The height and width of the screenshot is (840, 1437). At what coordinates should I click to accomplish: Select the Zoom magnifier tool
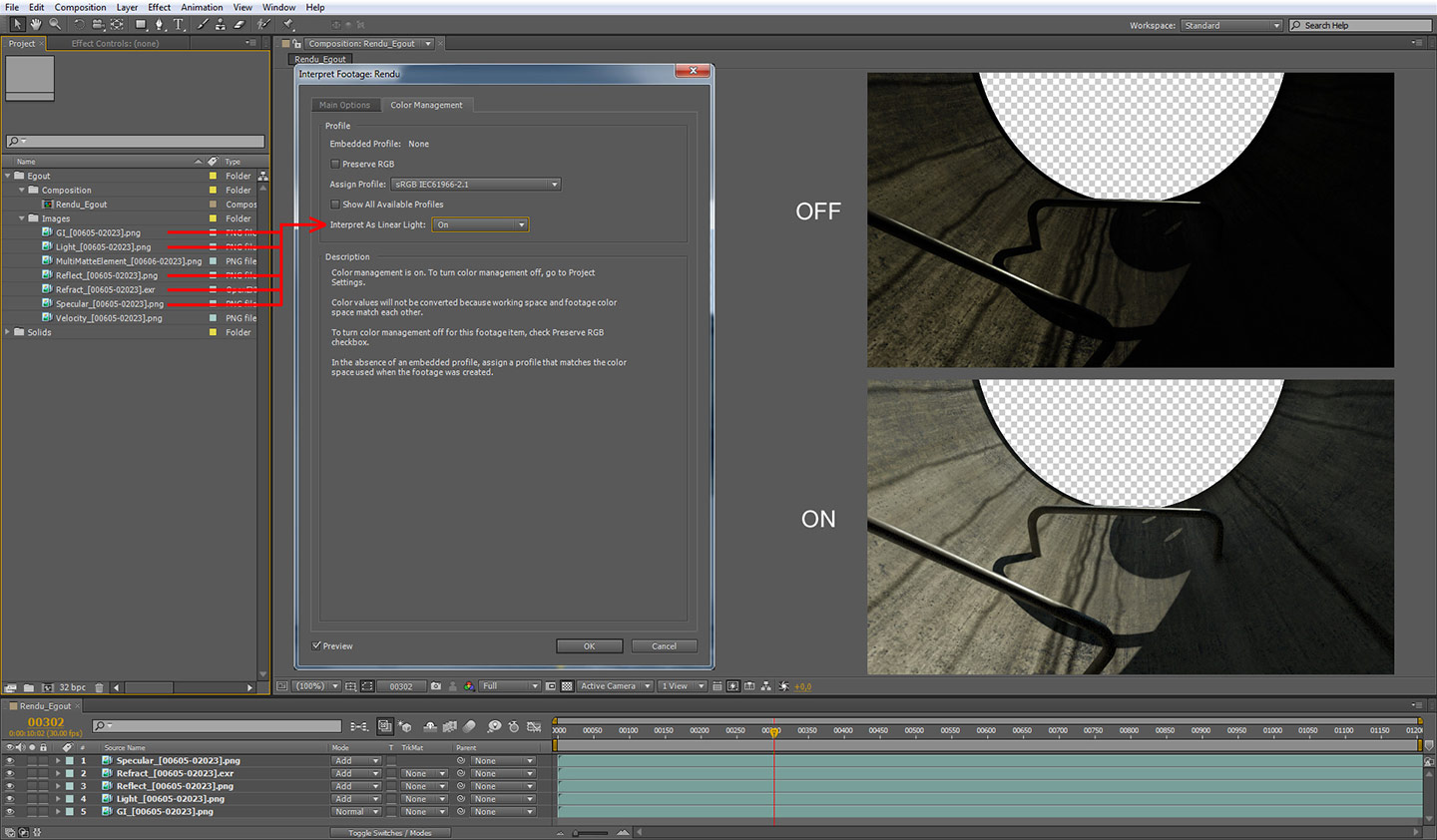coord(55,24)
